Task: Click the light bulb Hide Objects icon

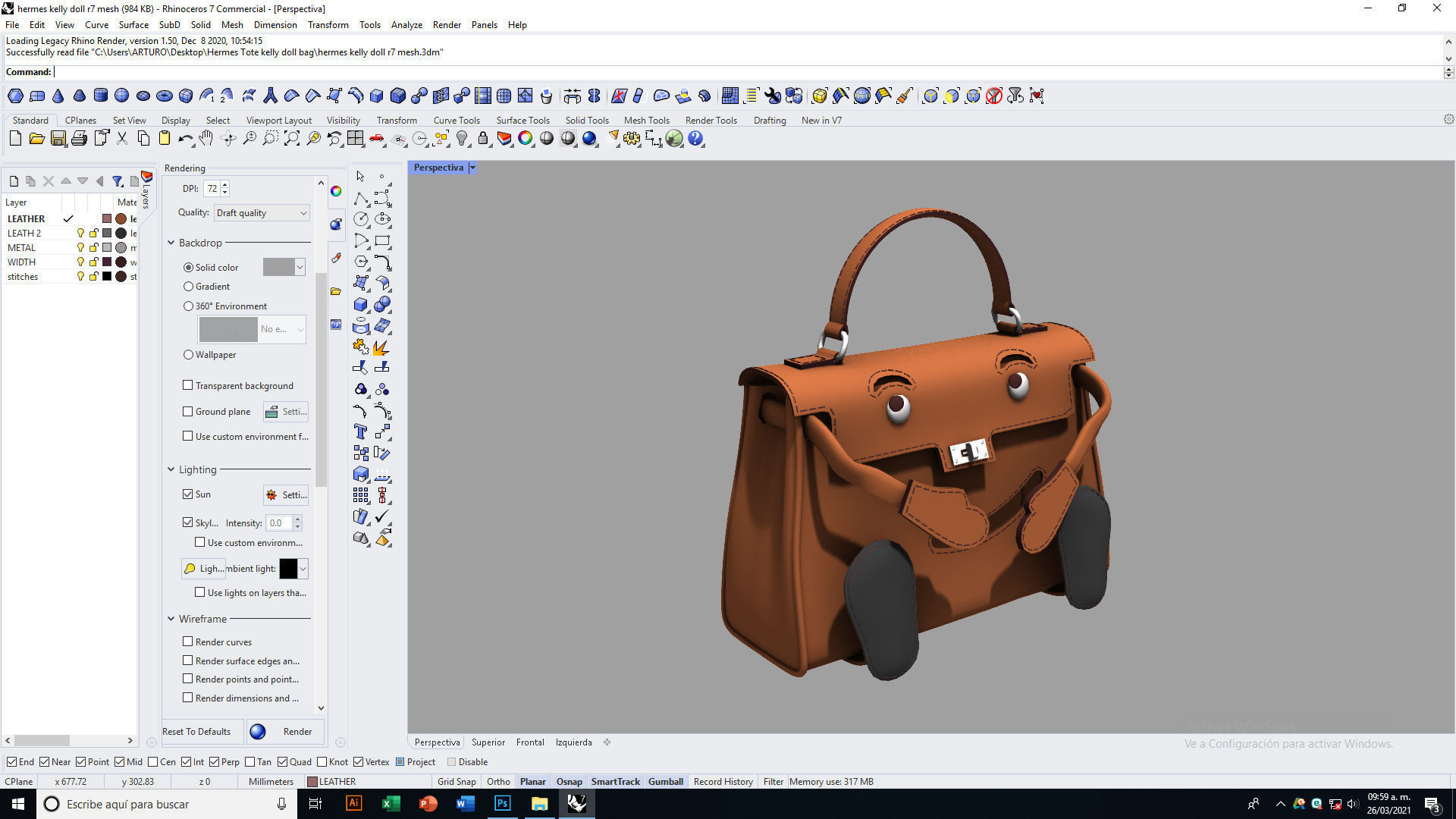Action: click(x=462, y=139)
